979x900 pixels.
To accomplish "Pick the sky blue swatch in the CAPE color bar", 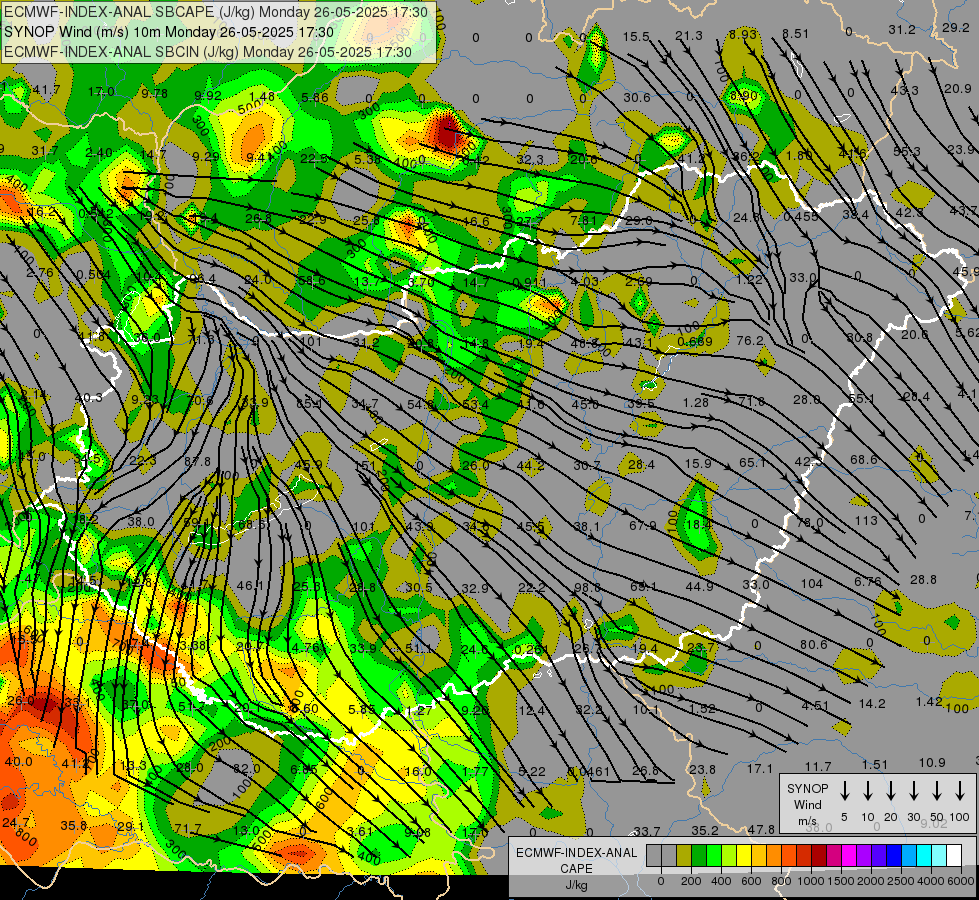I will click(908, 855).
